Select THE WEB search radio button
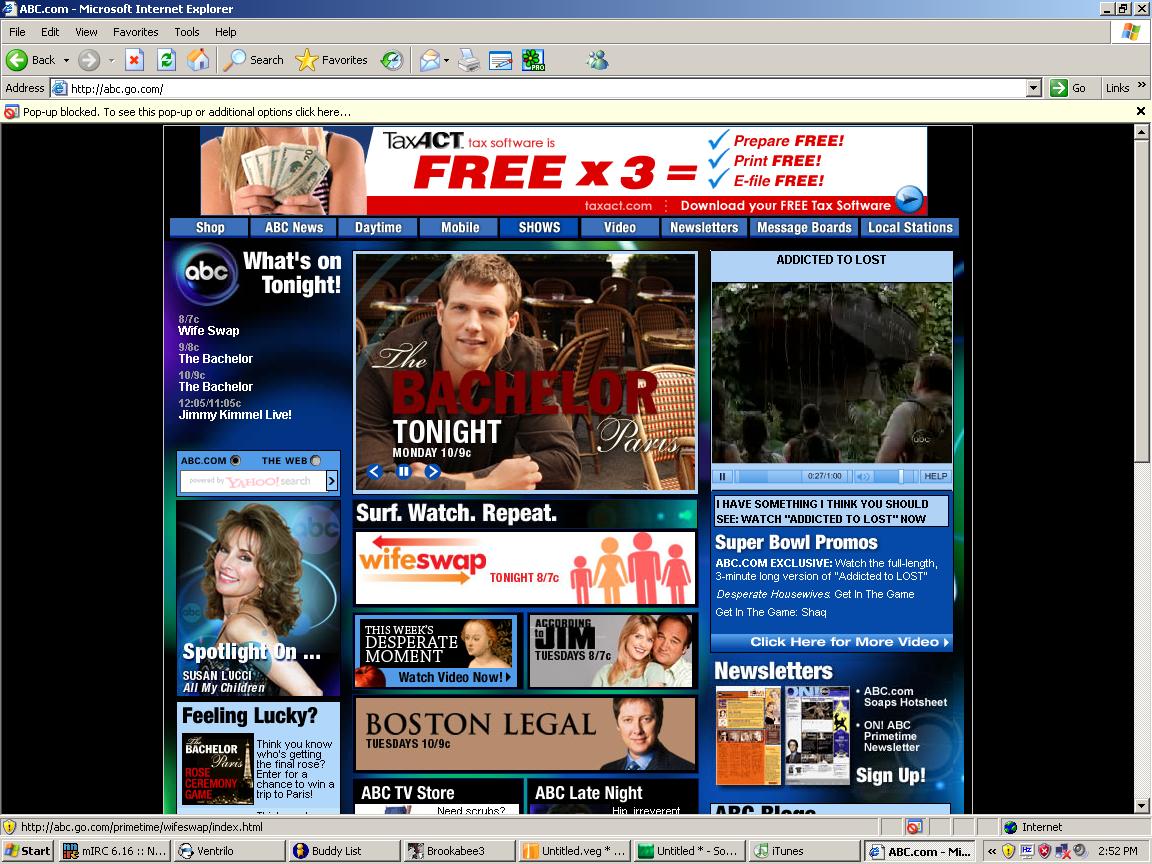Viewport: 1152px width, 864px height. point(316,461)
